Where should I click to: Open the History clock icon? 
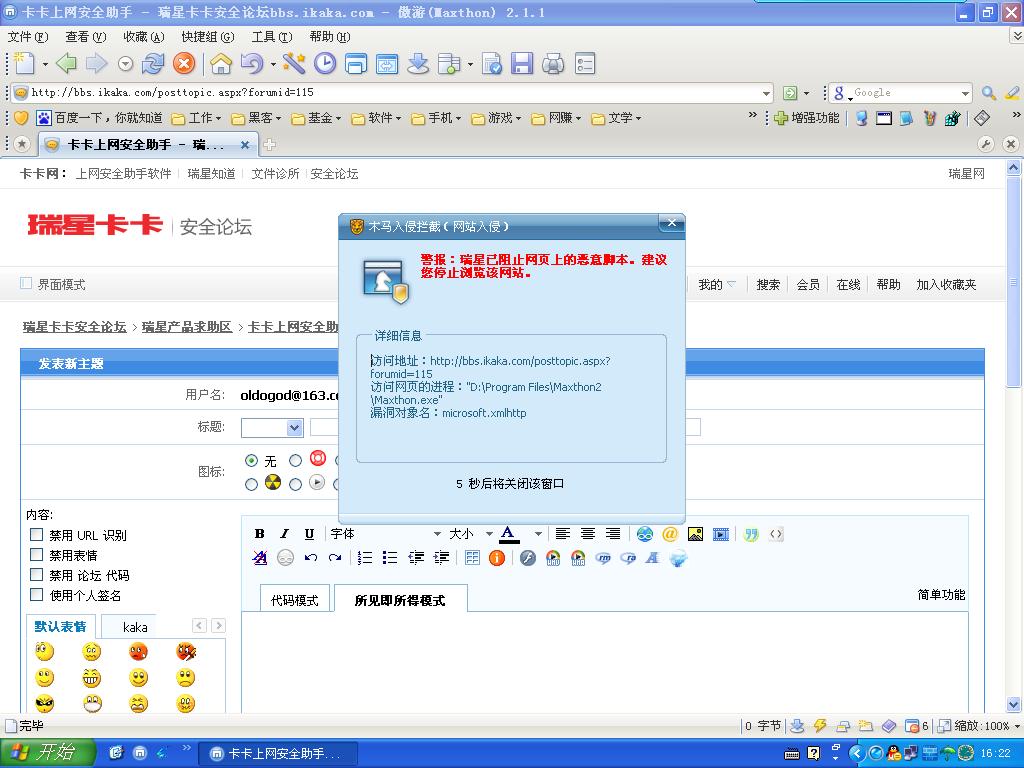[x=325, y=63]
